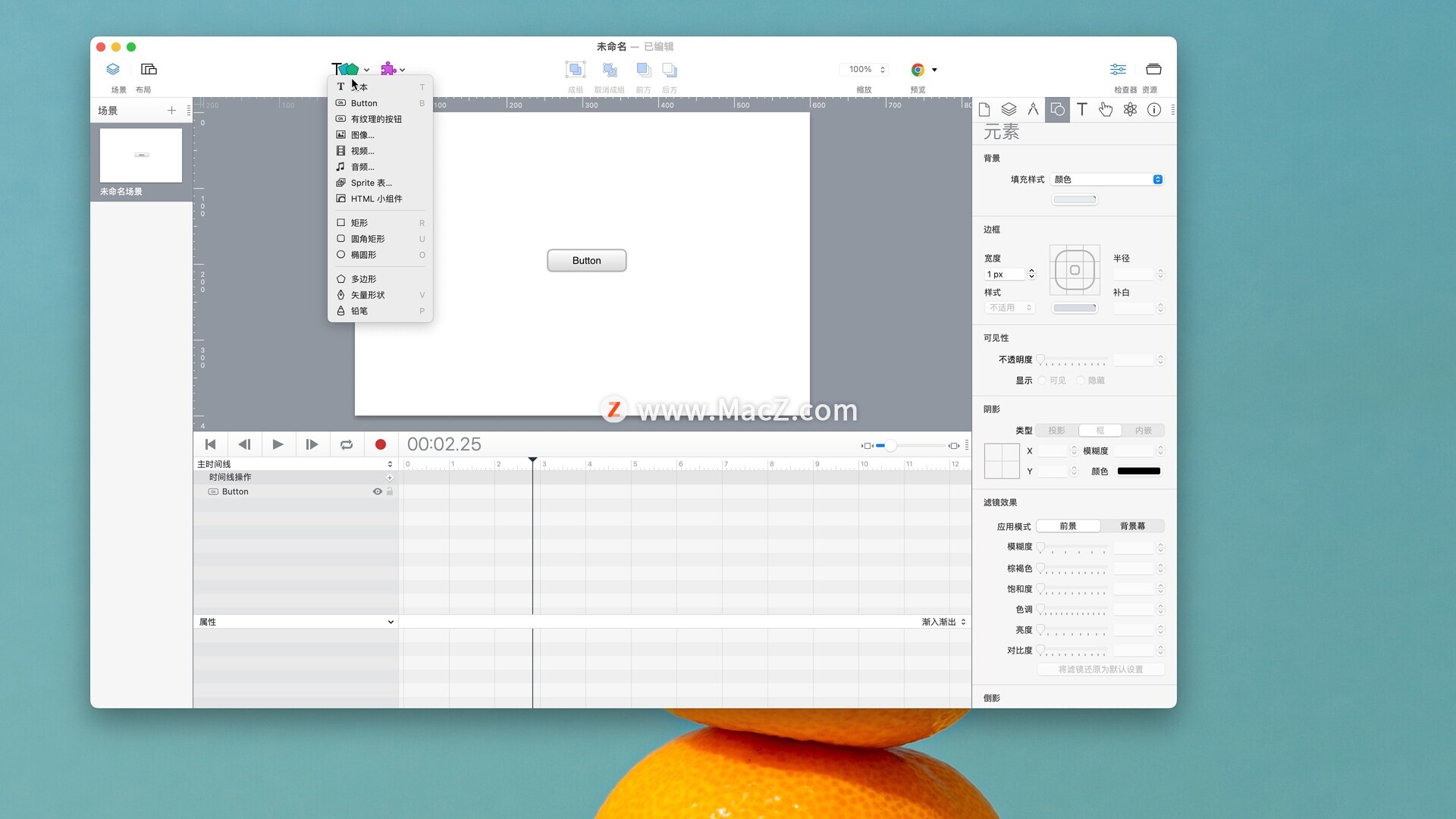Select the 可见 display radio button
Image resolution: width=1456 pixels, height=819 pixels.
coord(1042,381)
